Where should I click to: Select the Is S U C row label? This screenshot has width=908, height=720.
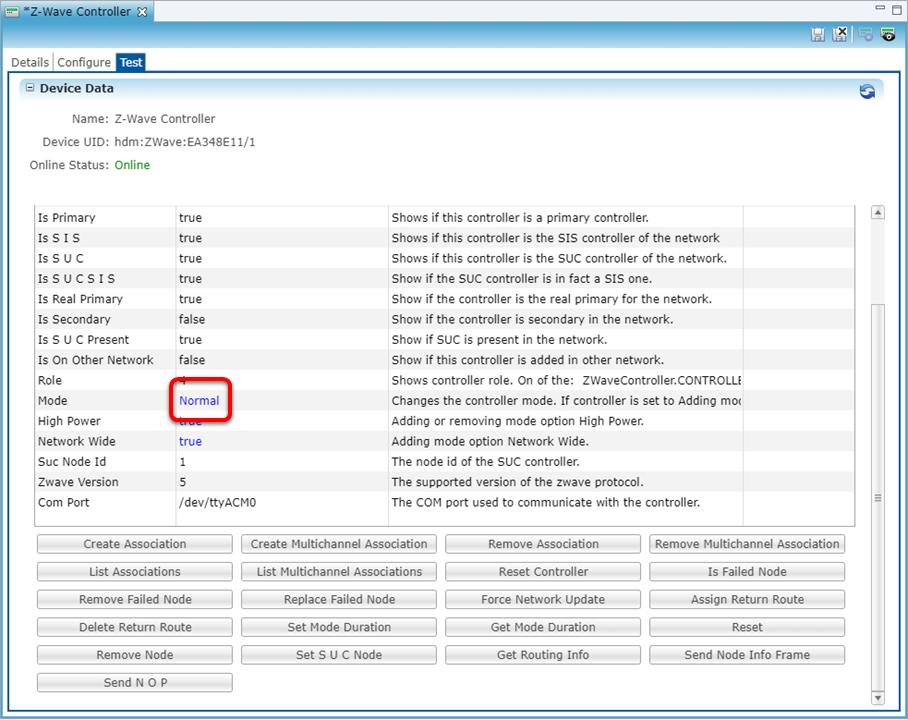coord(61,258)
